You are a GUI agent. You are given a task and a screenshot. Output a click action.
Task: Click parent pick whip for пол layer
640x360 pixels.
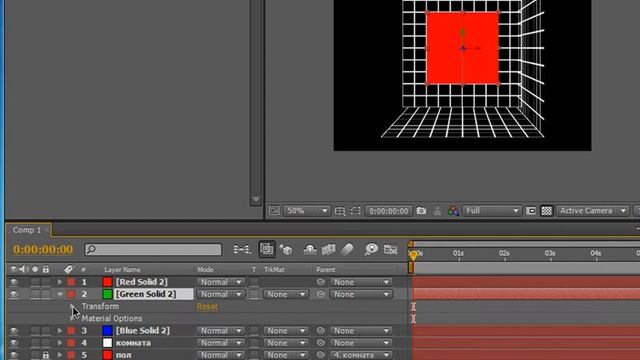[321, 355]
